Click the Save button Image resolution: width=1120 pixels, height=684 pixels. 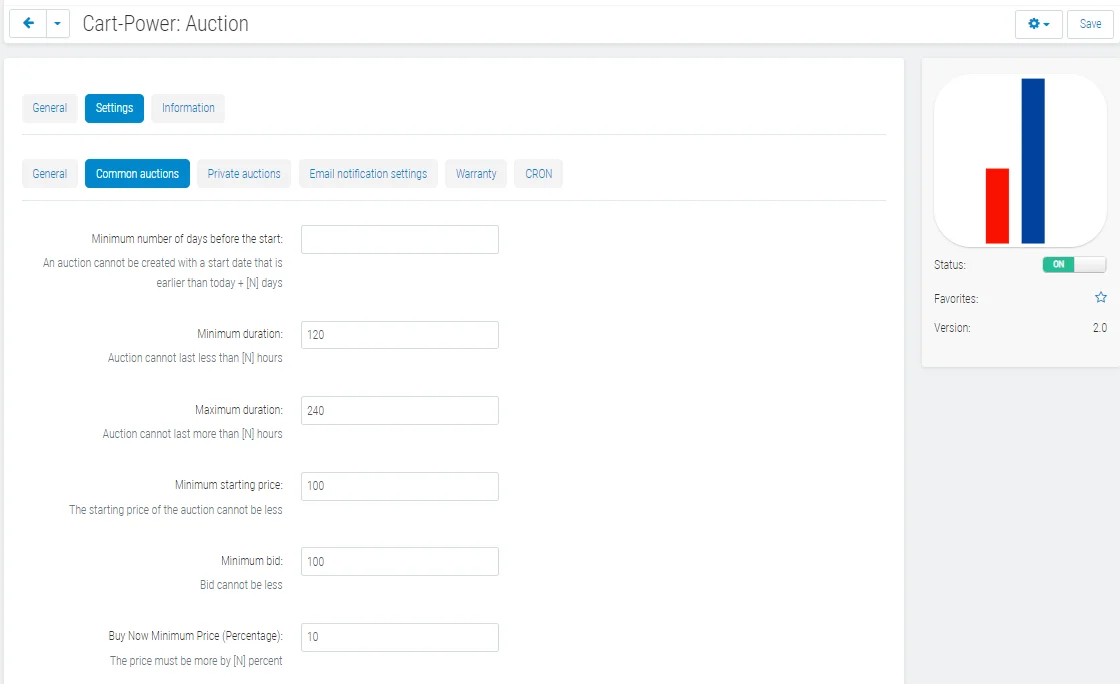tap(1090, 24)
